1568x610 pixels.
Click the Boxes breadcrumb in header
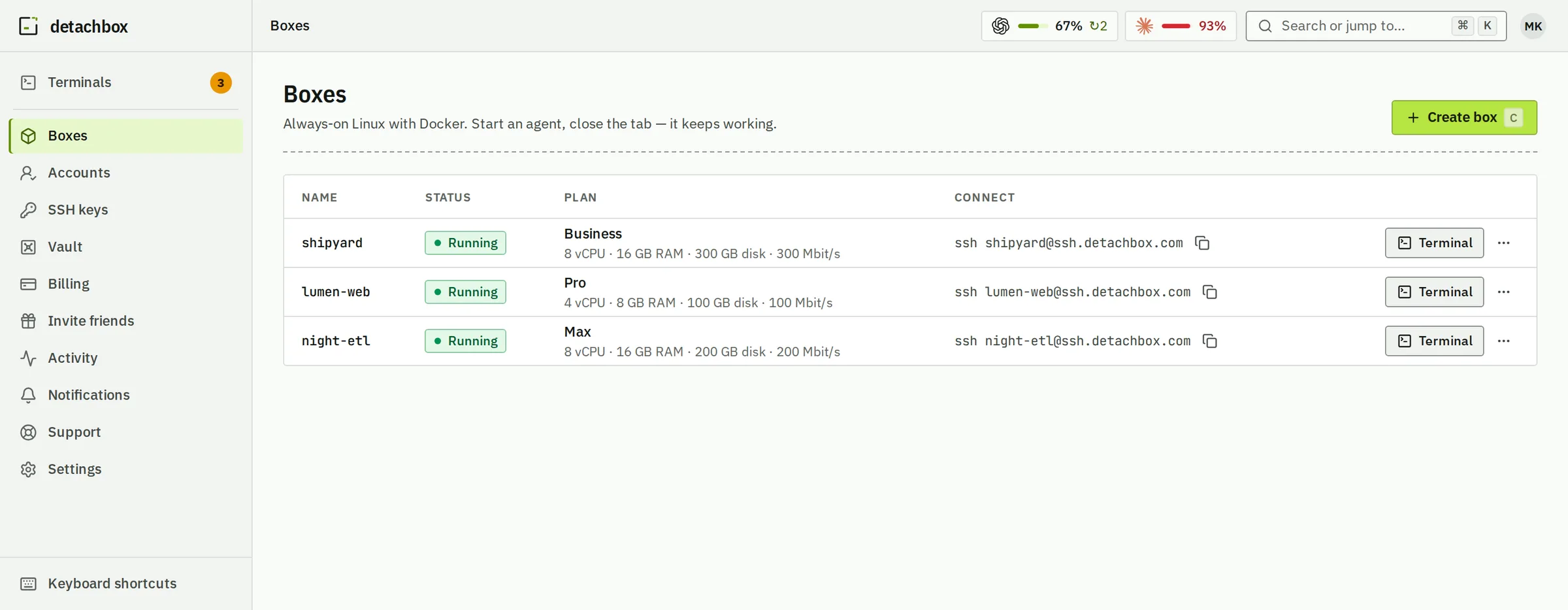tap(290, 25)
